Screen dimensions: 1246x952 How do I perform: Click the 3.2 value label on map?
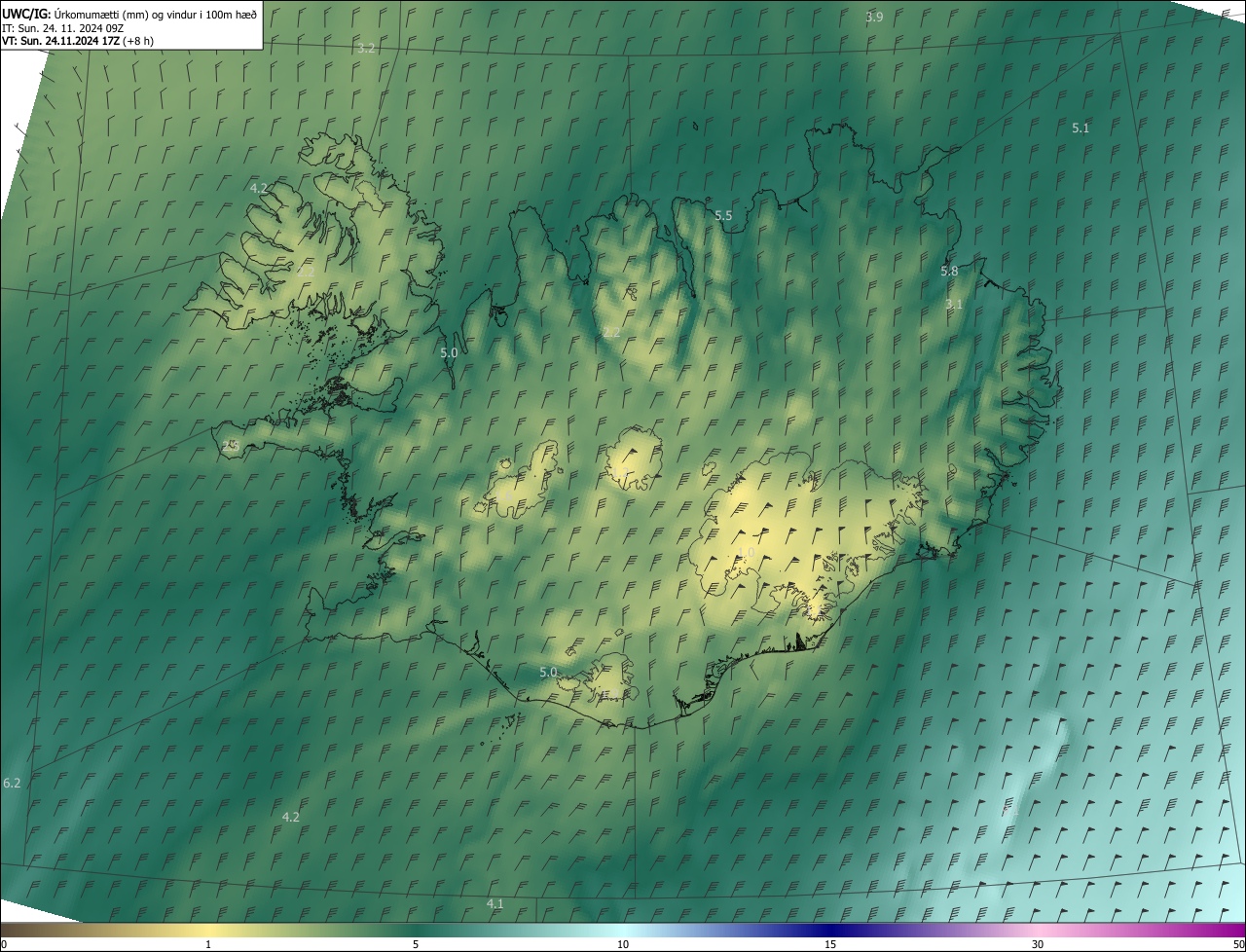click(366, 48)
